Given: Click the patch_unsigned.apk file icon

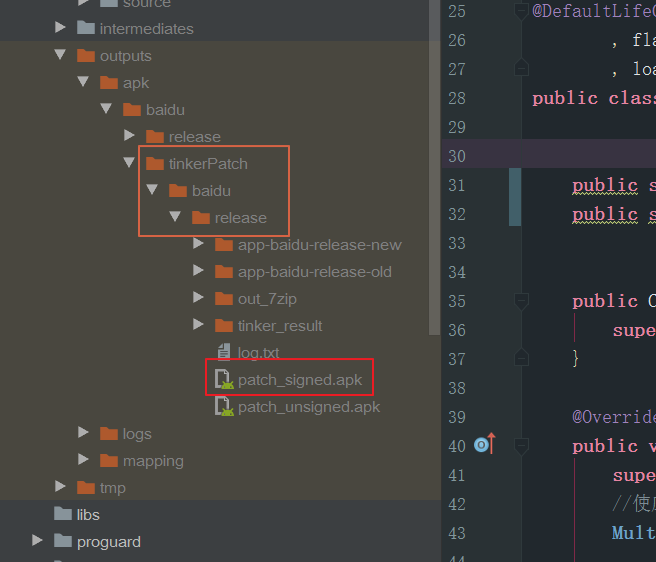Looking at the screenshot, I should [x=224, y=407].
